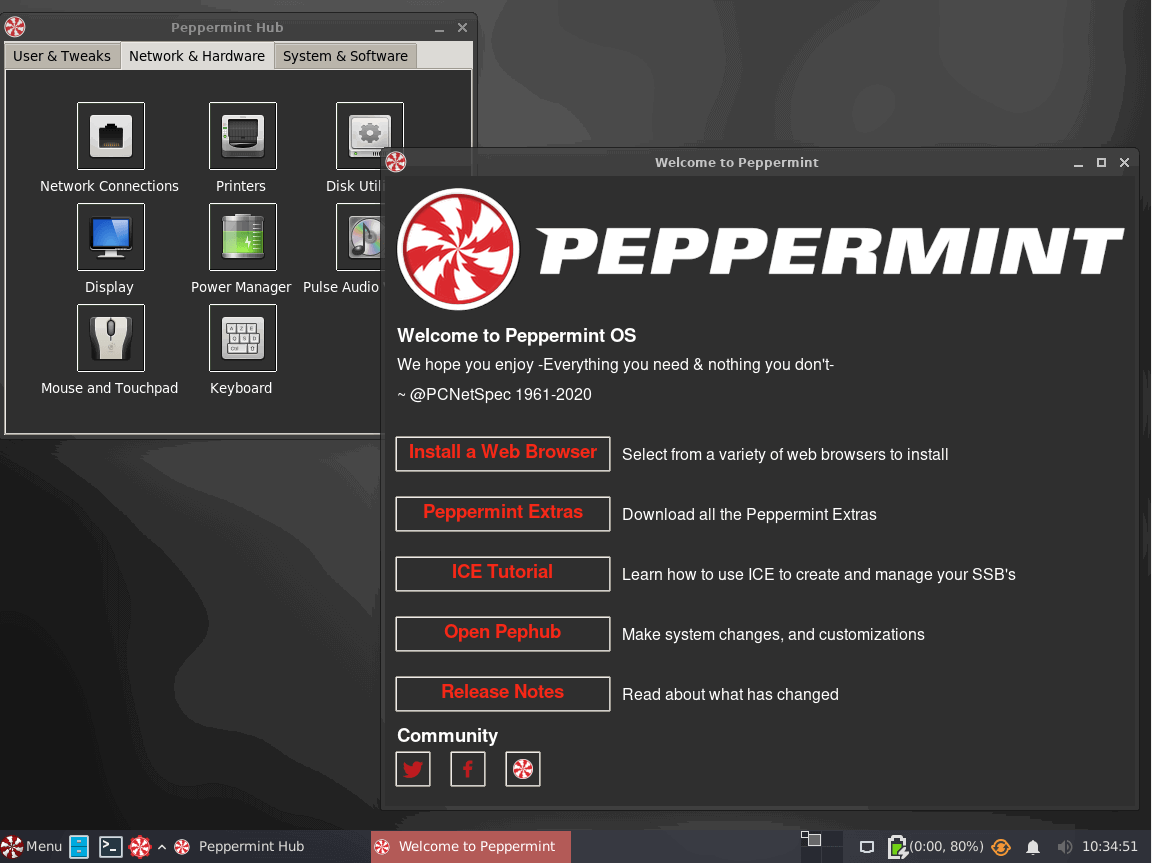Maximize the Welcome to Peppermint window
Viewport: 1152px width, 863px height.
tap(1101, 162)
